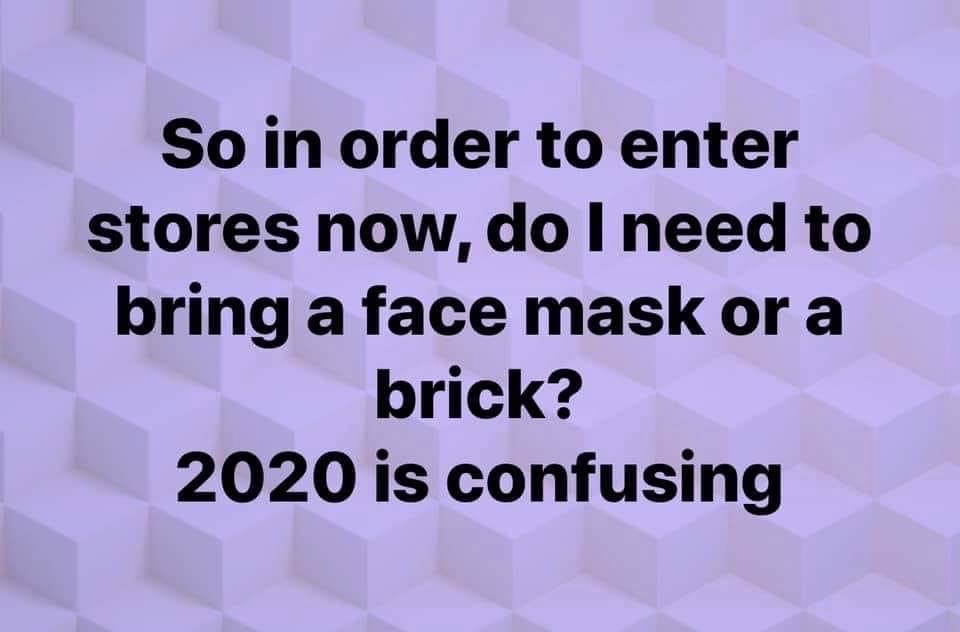Click the word "mask" in the meme text
Viewport: 960px width, 632px height.
pos(615,314)
